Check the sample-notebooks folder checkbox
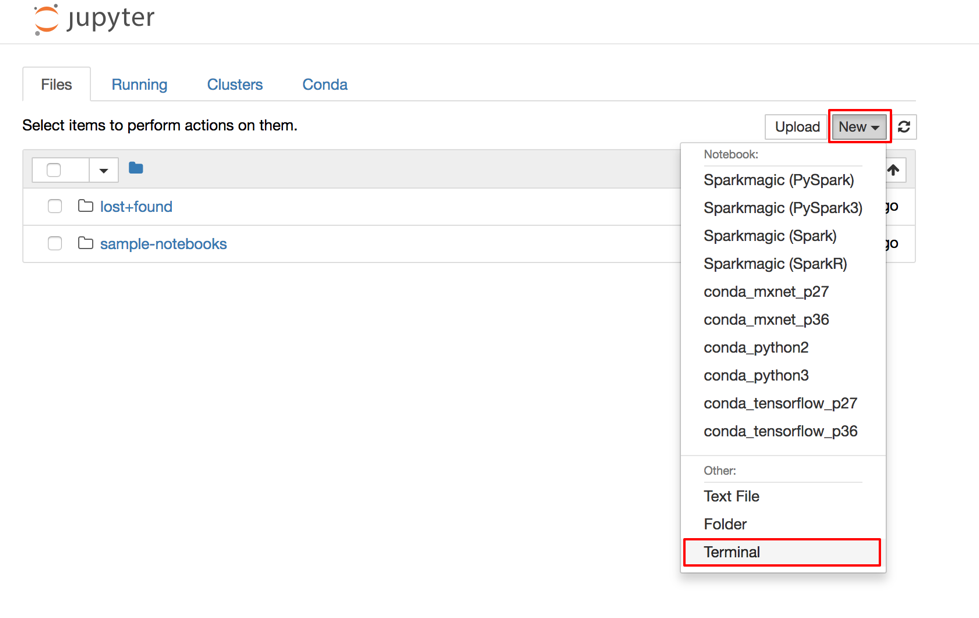The height and width of the screenshot is (618, 979). pos(55,243)
